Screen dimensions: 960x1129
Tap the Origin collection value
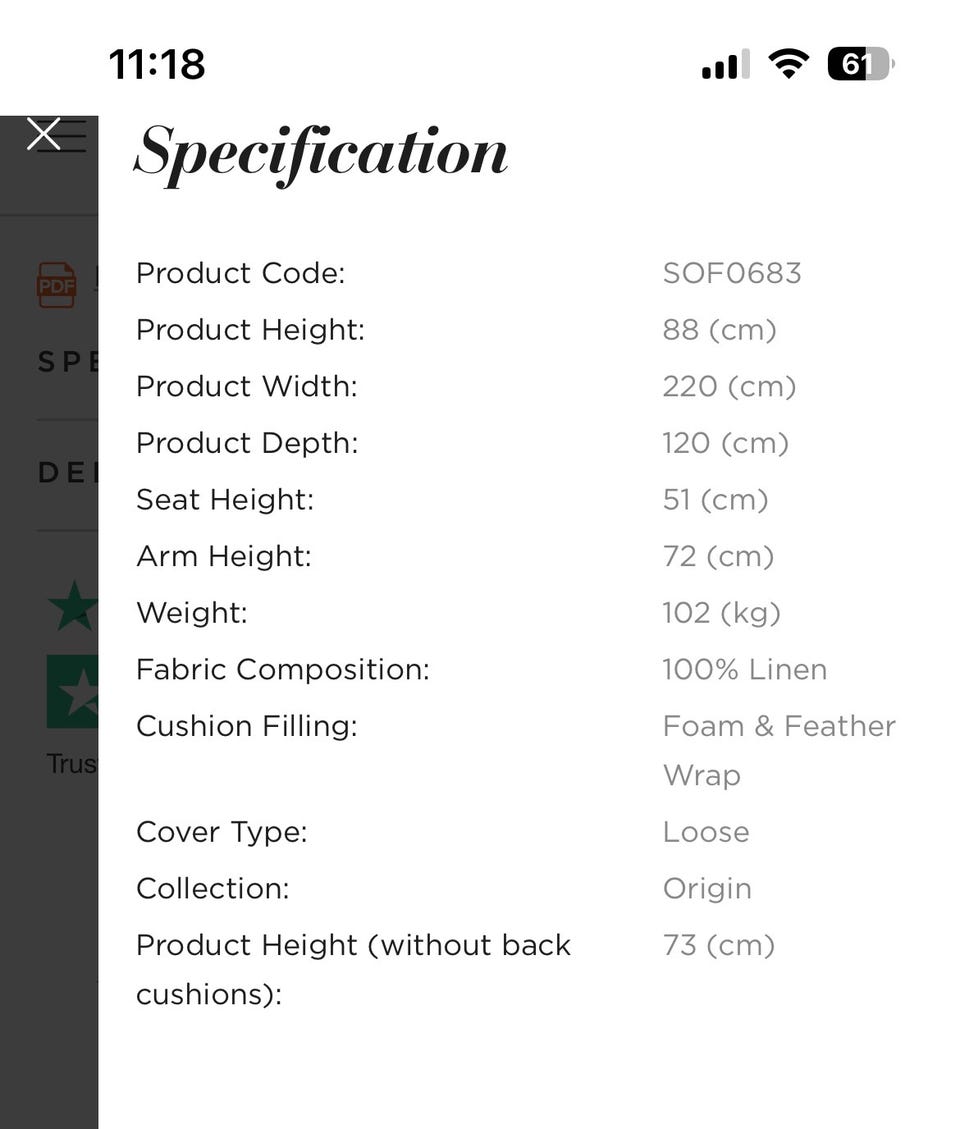pyautogui.click(x=707, y=889)
